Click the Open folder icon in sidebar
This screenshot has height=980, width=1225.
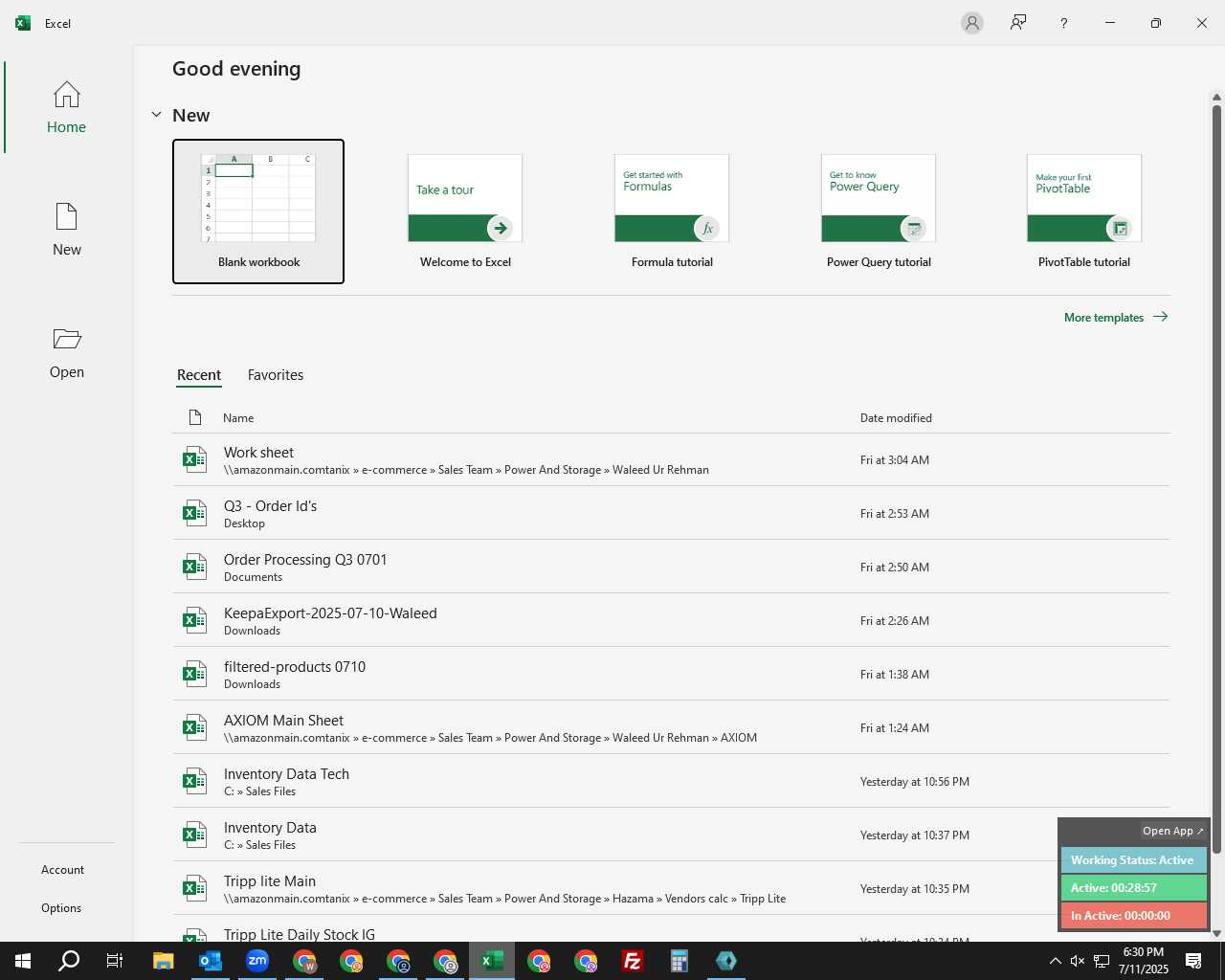click(x=66, y=339)
